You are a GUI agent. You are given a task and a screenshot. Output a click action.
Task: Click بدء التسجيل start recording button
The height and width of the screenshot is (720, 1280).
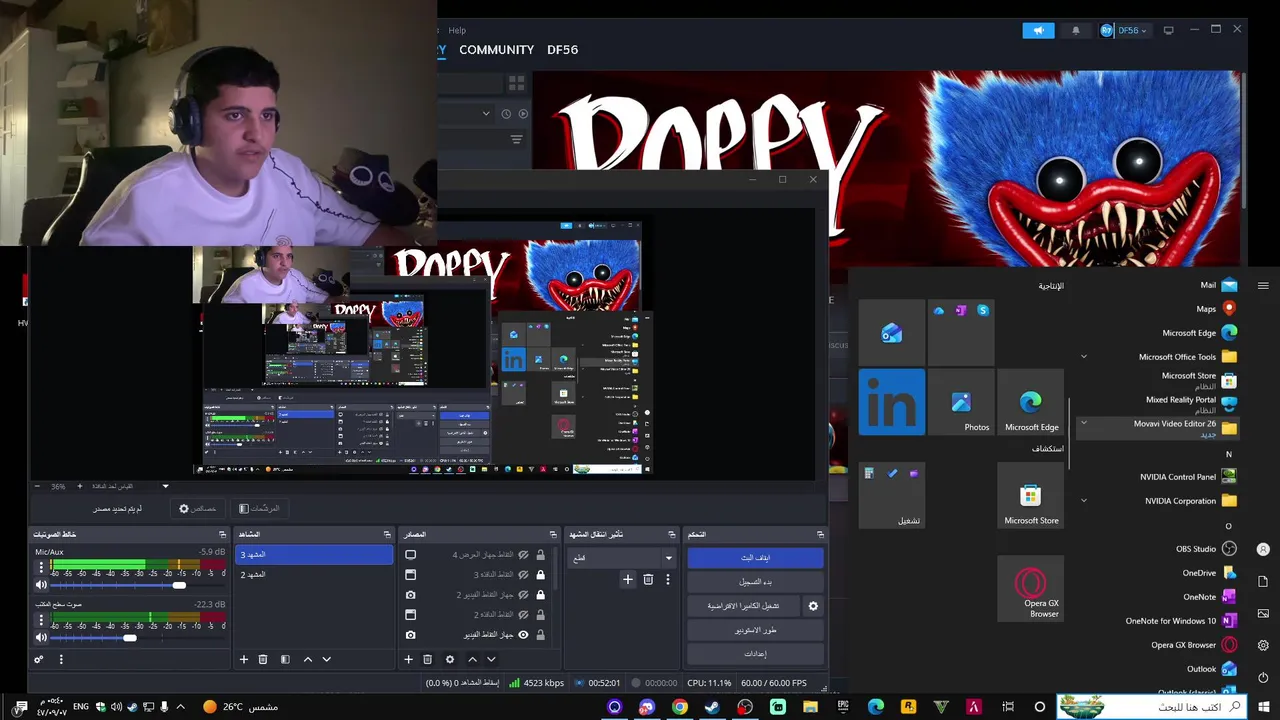[x=755, y=582]
